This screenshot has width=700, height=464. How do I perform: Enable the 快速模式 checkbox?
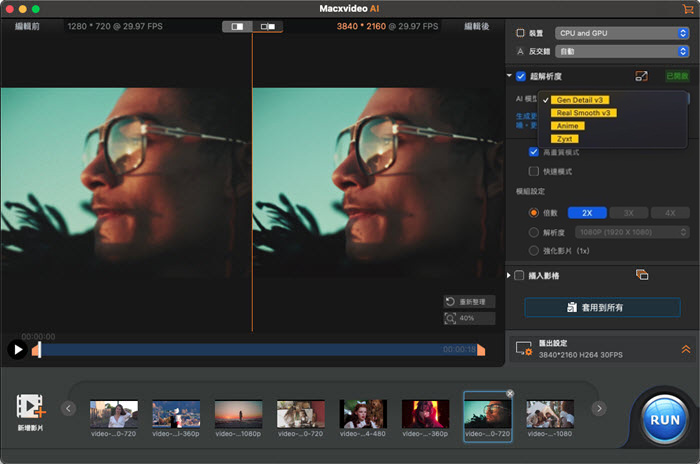point(534,171)
